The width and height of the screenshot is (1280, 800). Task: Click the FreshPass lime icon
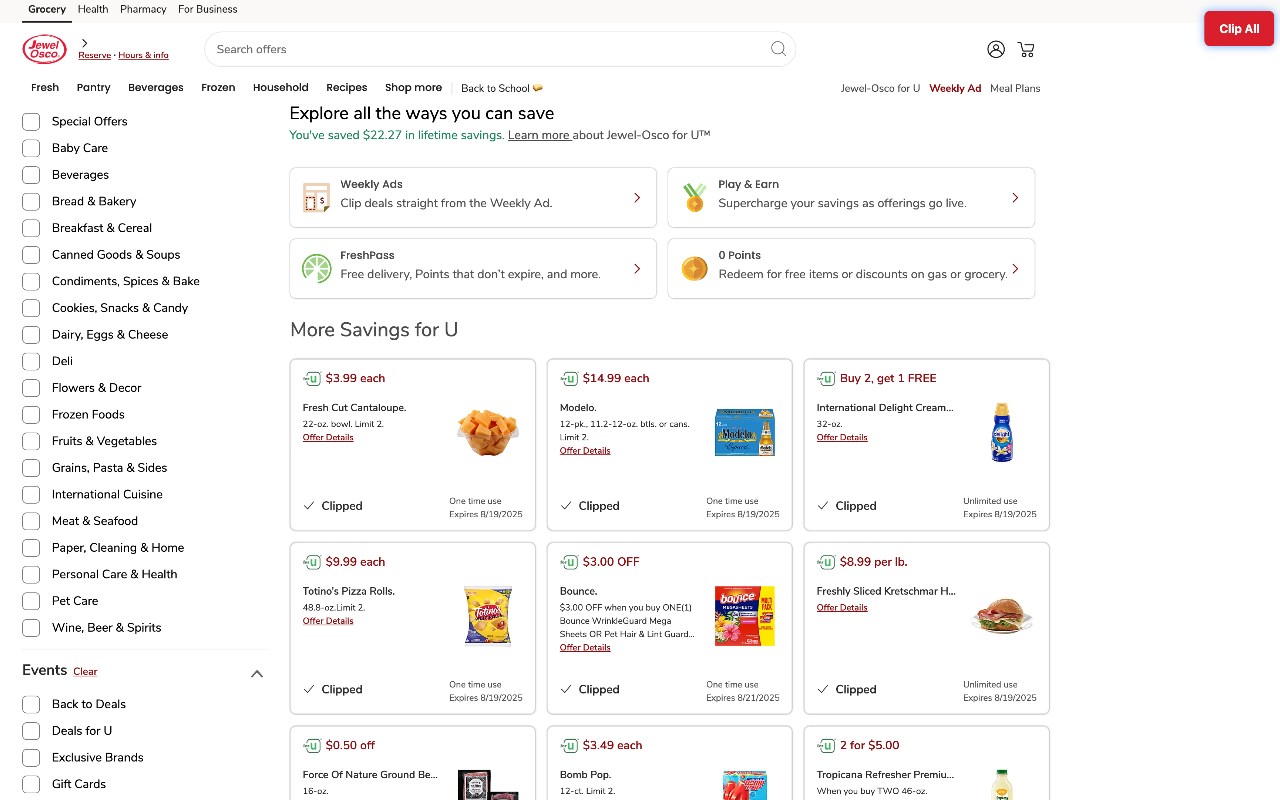[316, 268]
